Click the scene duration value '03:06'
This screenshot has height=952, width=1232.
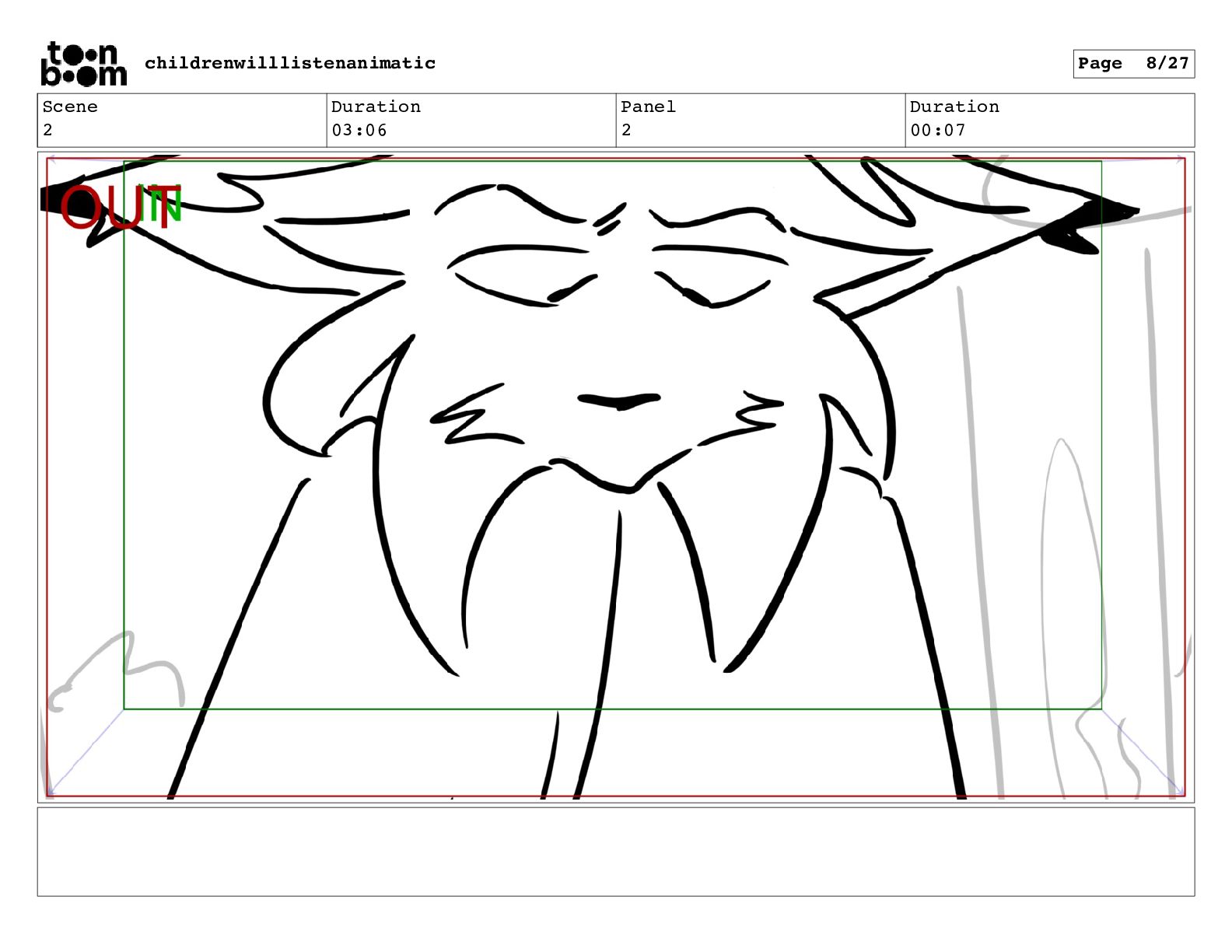pyautogui.click(x=359, y=130)
